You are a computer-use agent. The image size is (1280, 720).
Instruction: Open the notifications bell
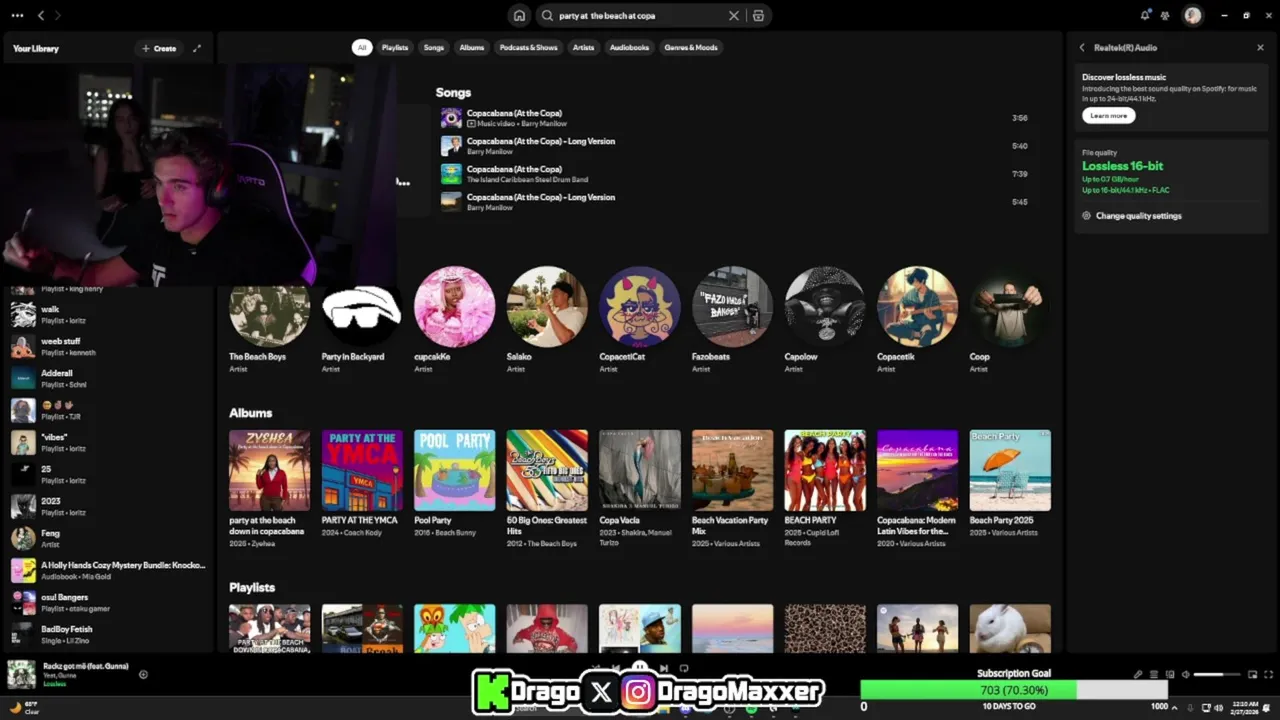coord(1145,15)
